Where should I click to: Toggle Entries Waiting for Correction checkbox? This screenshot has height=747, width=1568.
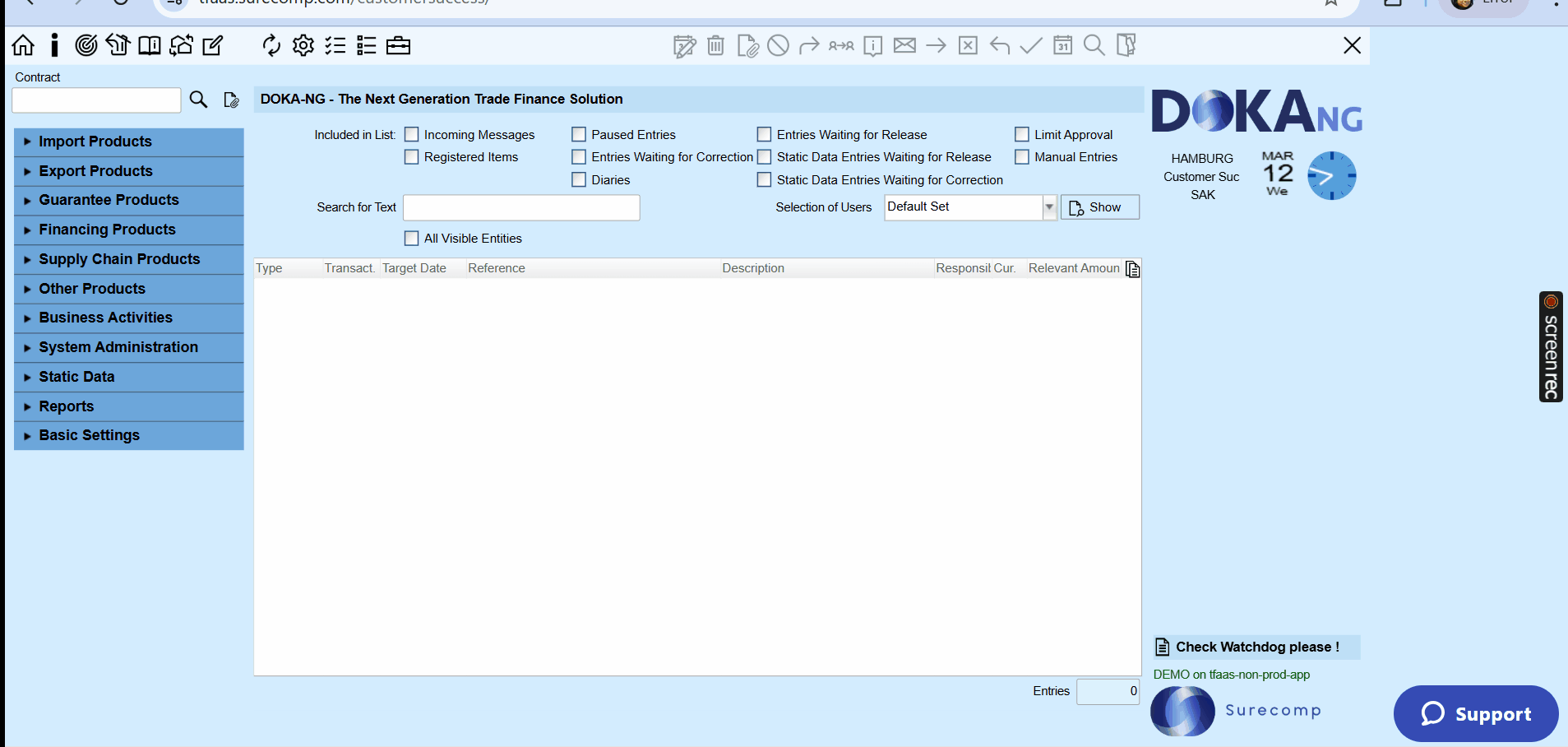pos(579,156)
